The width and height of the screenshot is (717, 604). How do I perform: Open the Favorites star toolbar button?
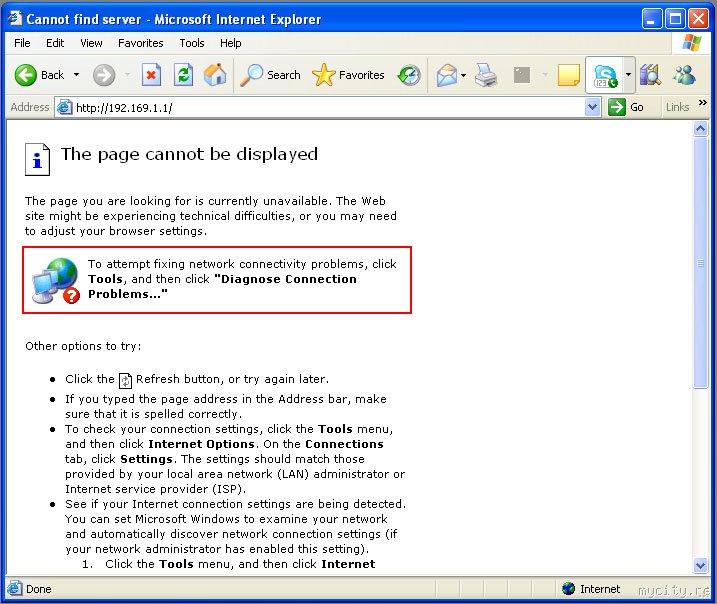coord(348,75)
